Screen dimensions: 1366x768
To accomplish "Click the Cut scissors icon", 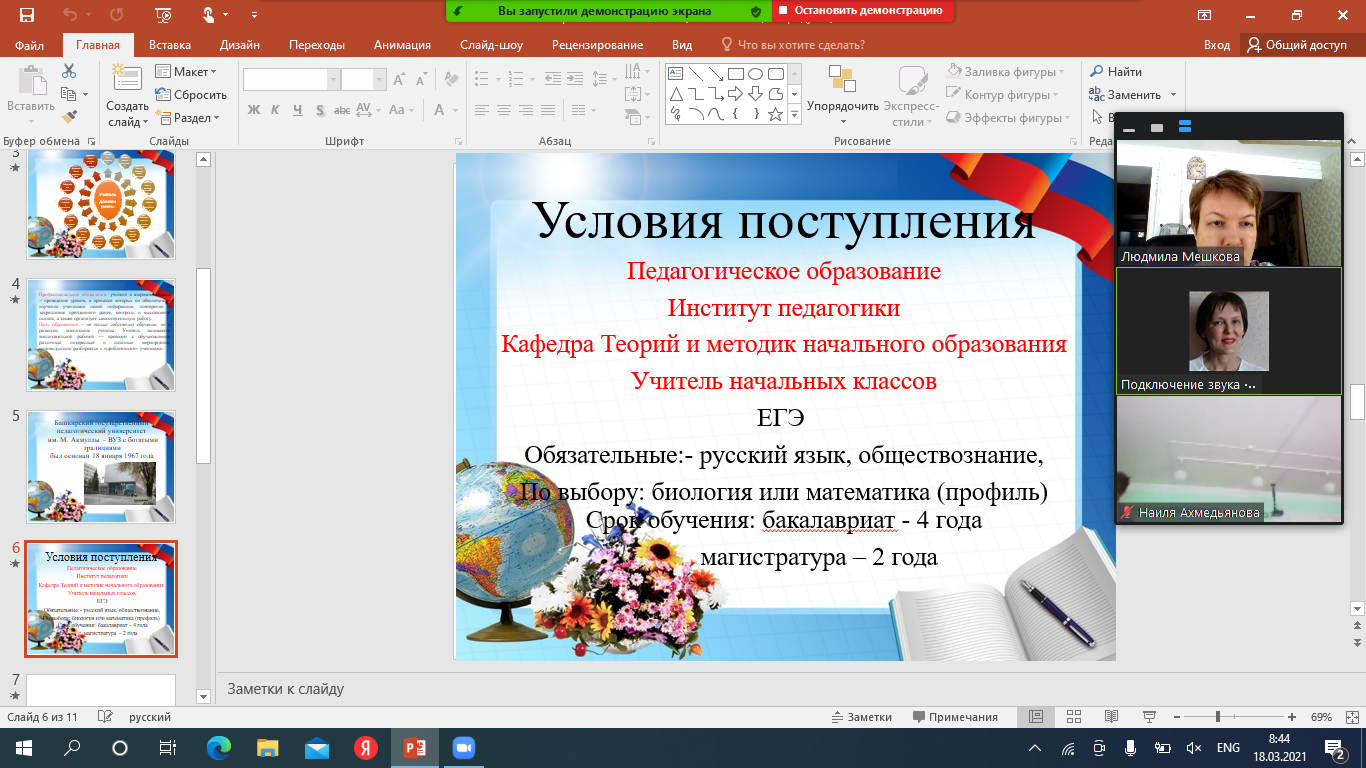I will tap(69, 71).
